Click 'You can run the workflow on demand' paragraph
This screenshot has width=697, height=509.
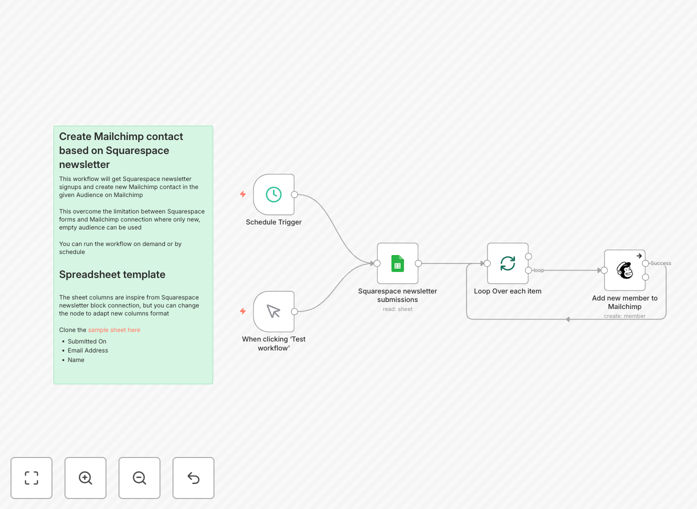click(x=120, y=248)
